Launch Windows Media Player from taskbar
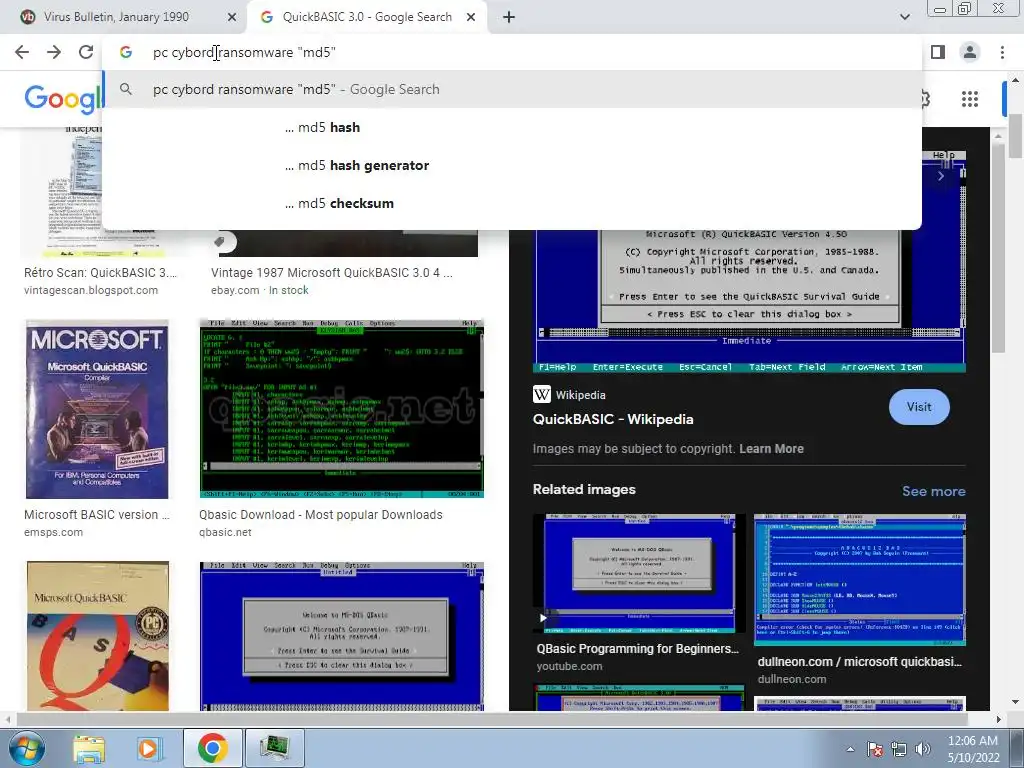 pyautogui.click(x=148, y=748)
